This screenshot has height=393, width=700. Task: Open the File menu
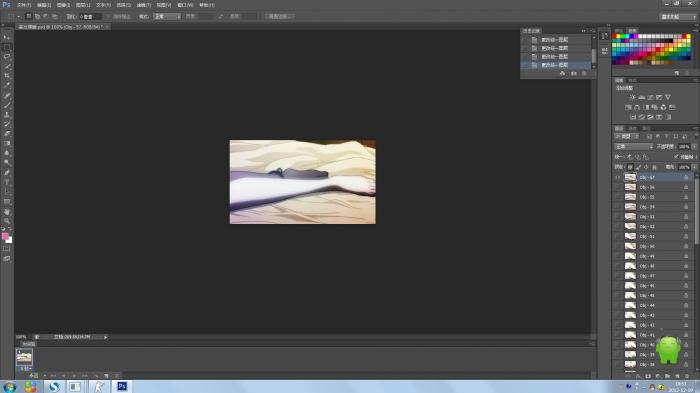point(24,5)
